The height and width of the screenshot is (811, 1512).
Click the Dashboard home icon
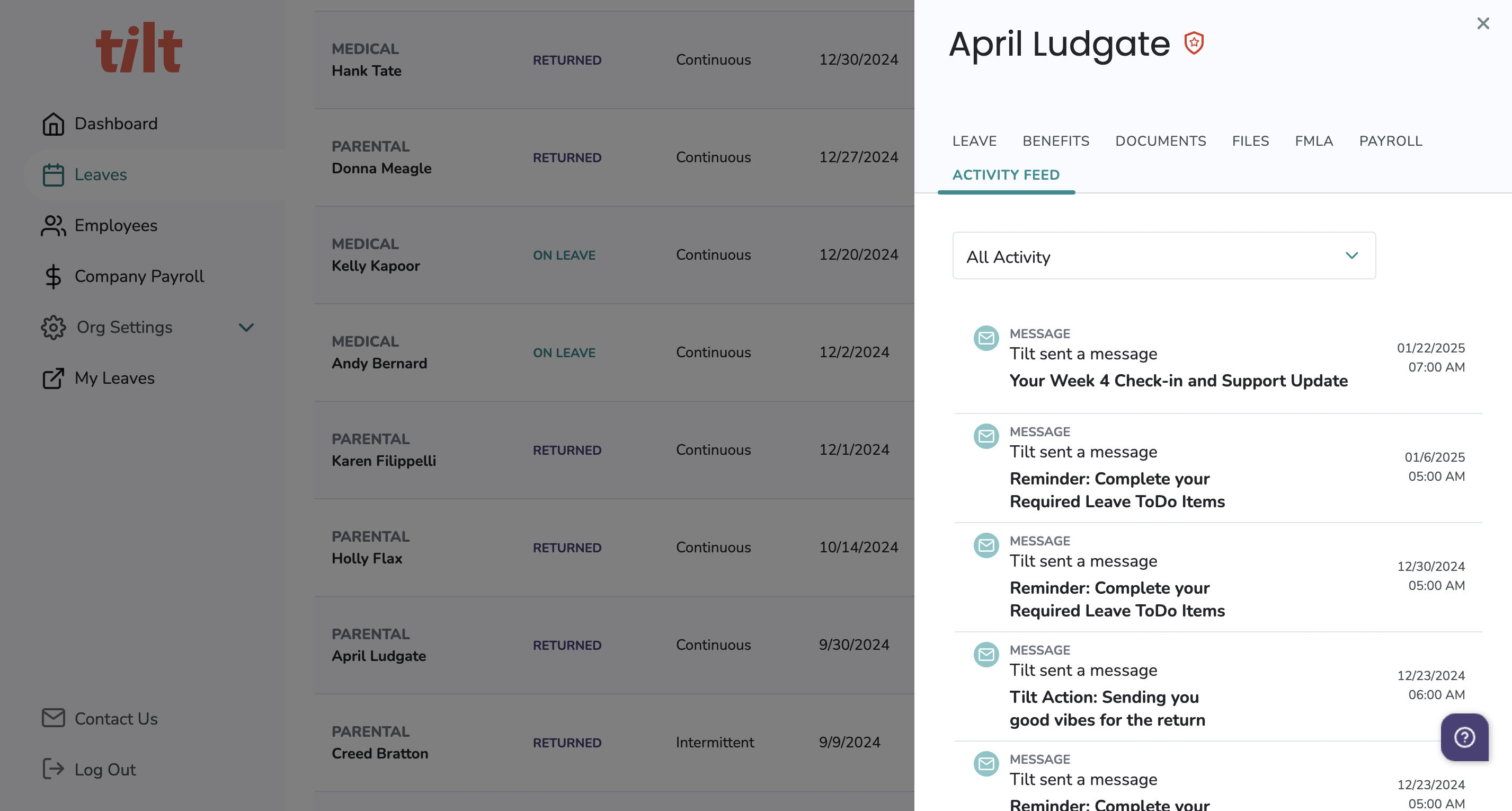click(x=53, y=124)
